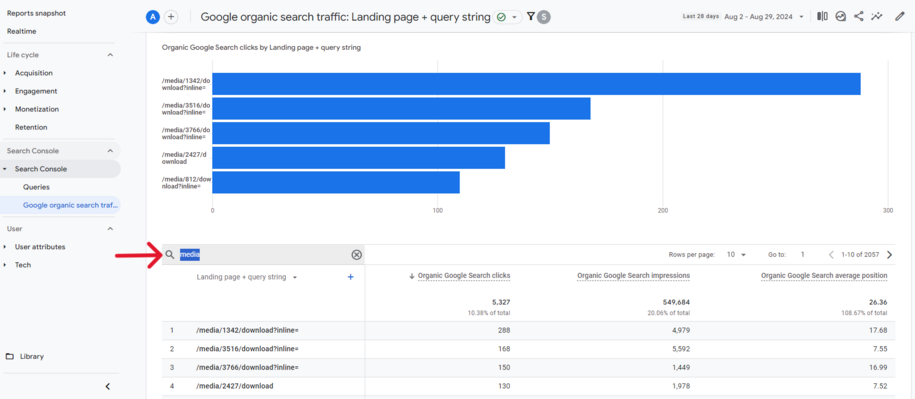Open the Rows per page dropdown
Viewport: 915px width, 399px height.
tap(736, 255)
